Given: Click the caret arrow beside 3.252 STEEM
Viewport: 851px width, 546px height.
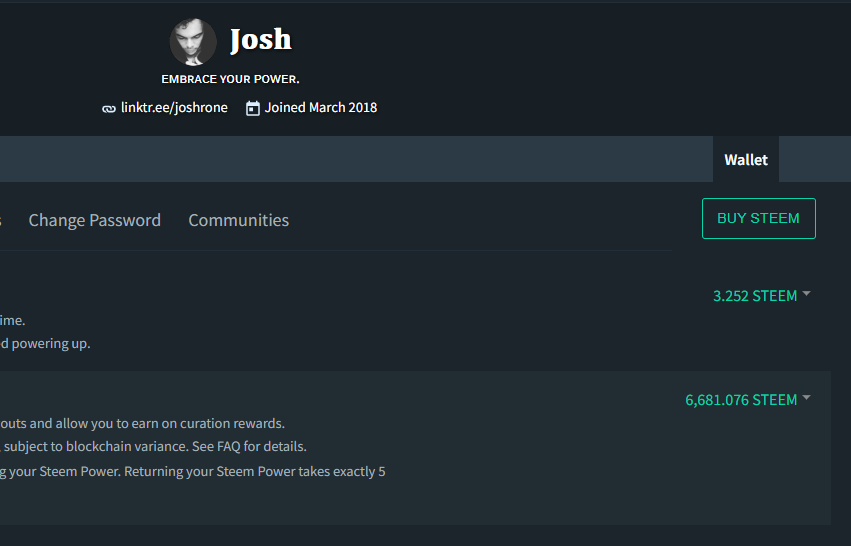Looking at the screenshot, I should pyautogui.click(x=807, y=294).
